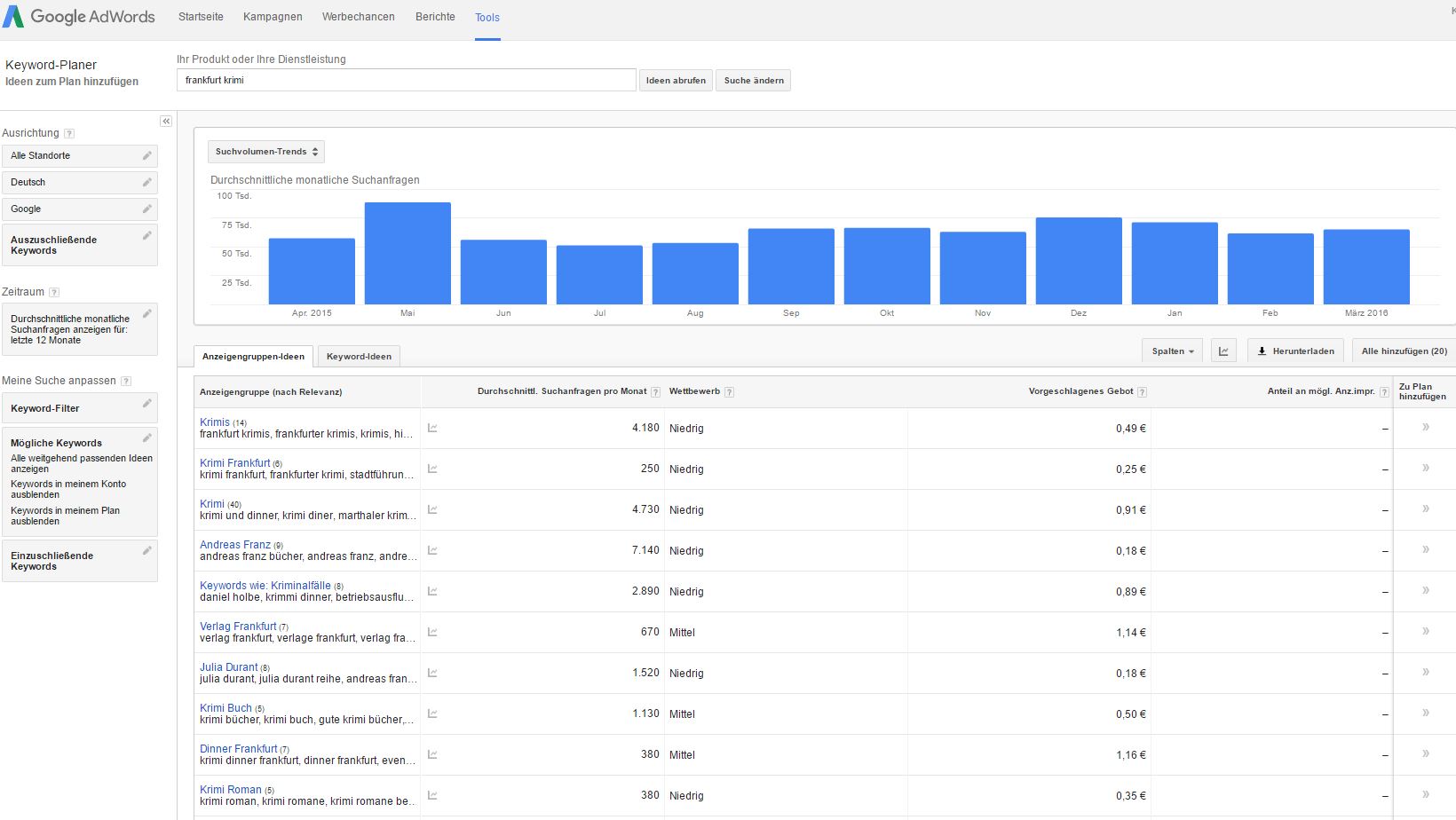Click Suche ändern button

[x=754, y=80]
